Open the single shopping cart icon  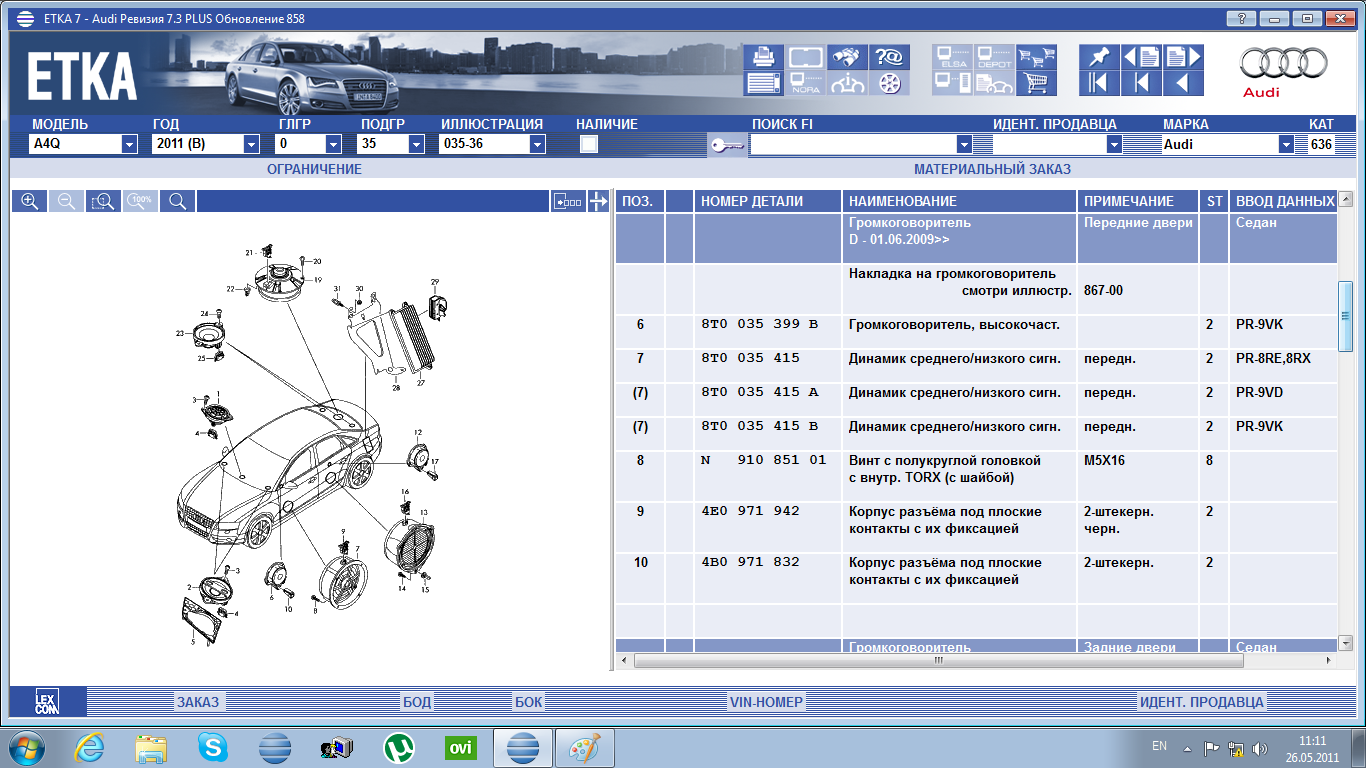[1037, 83]
